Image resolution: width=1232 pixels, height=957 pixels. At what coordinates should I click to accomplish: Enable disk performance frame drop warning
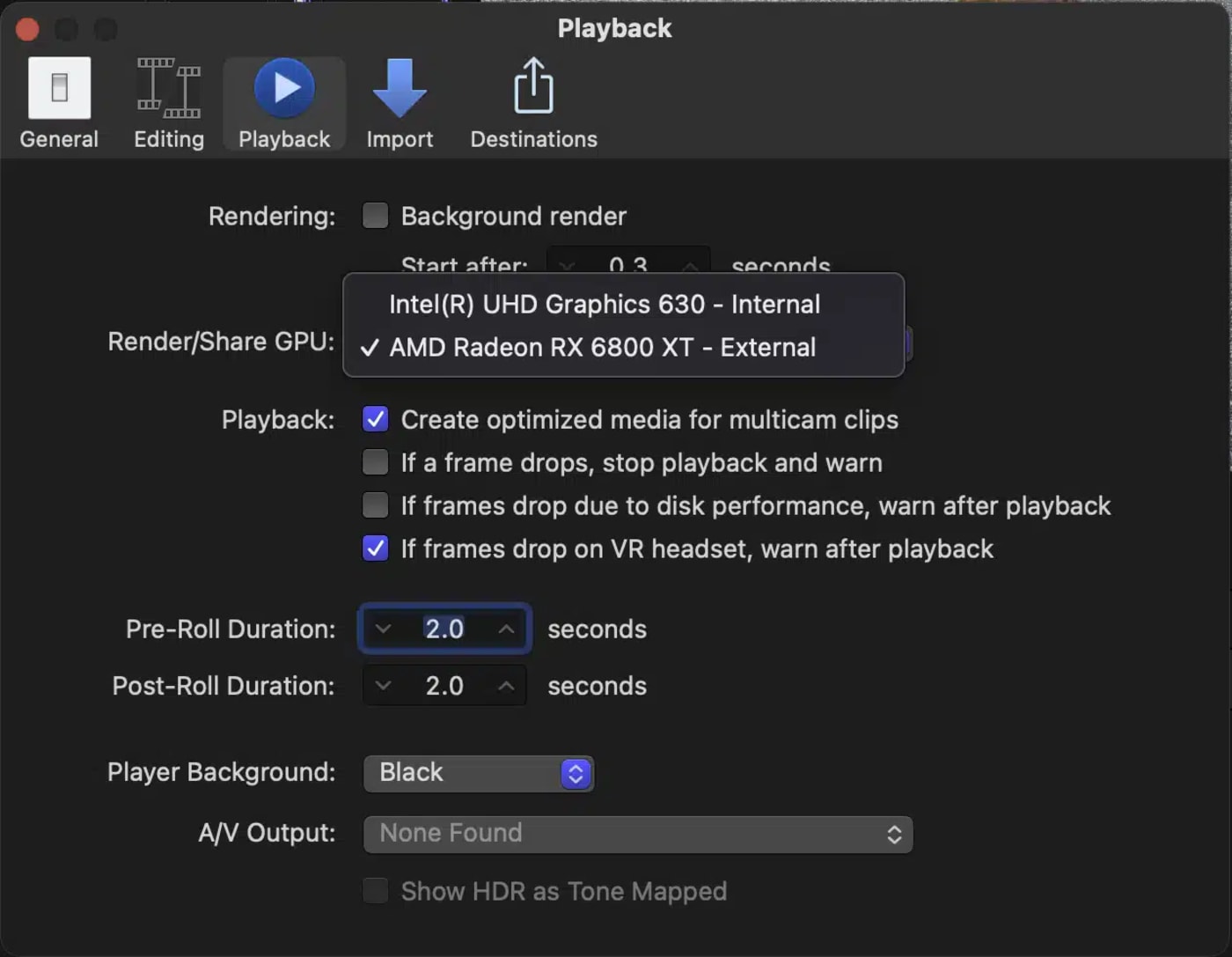pos(376,505)
